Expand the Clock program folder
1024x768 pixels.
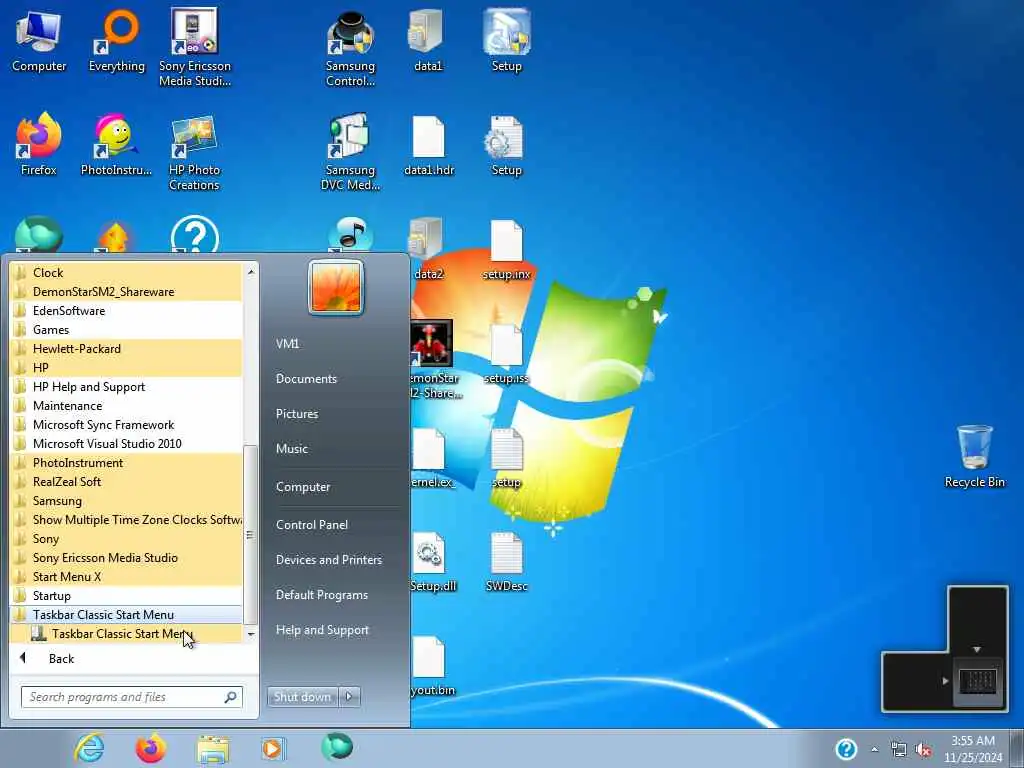[126, 272]
